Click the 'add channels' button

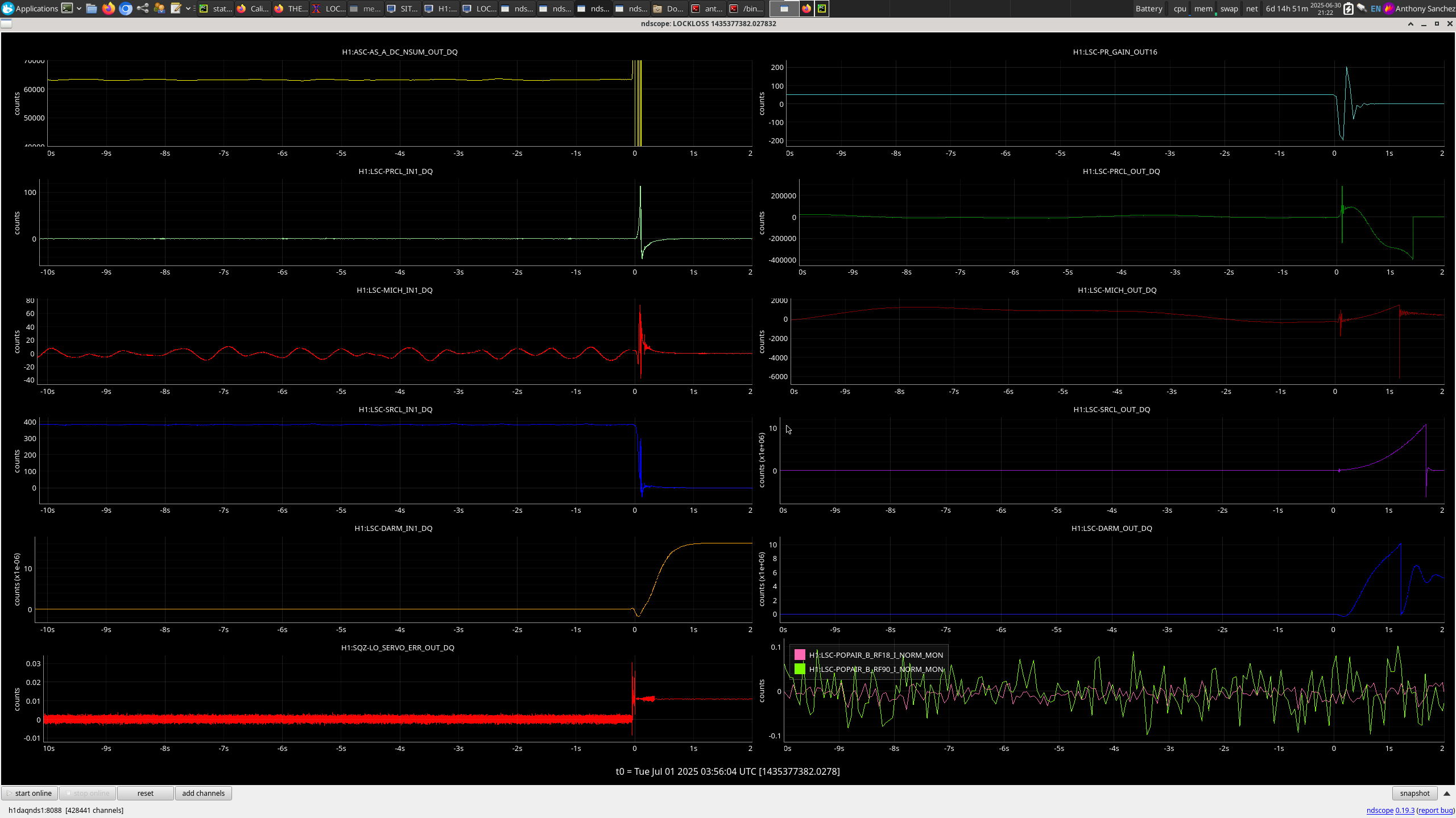tap(203, 793)
